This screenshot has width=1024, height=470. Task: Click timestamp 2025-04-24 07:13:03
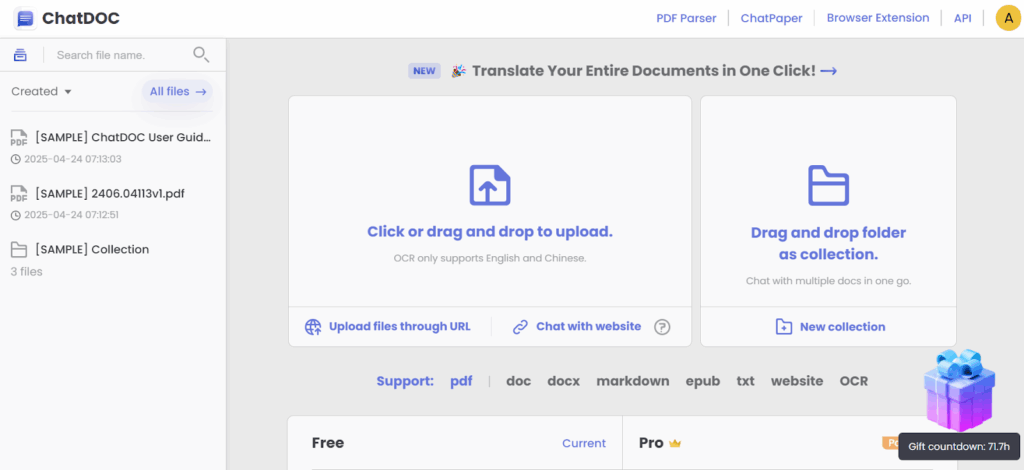[72, 159]
